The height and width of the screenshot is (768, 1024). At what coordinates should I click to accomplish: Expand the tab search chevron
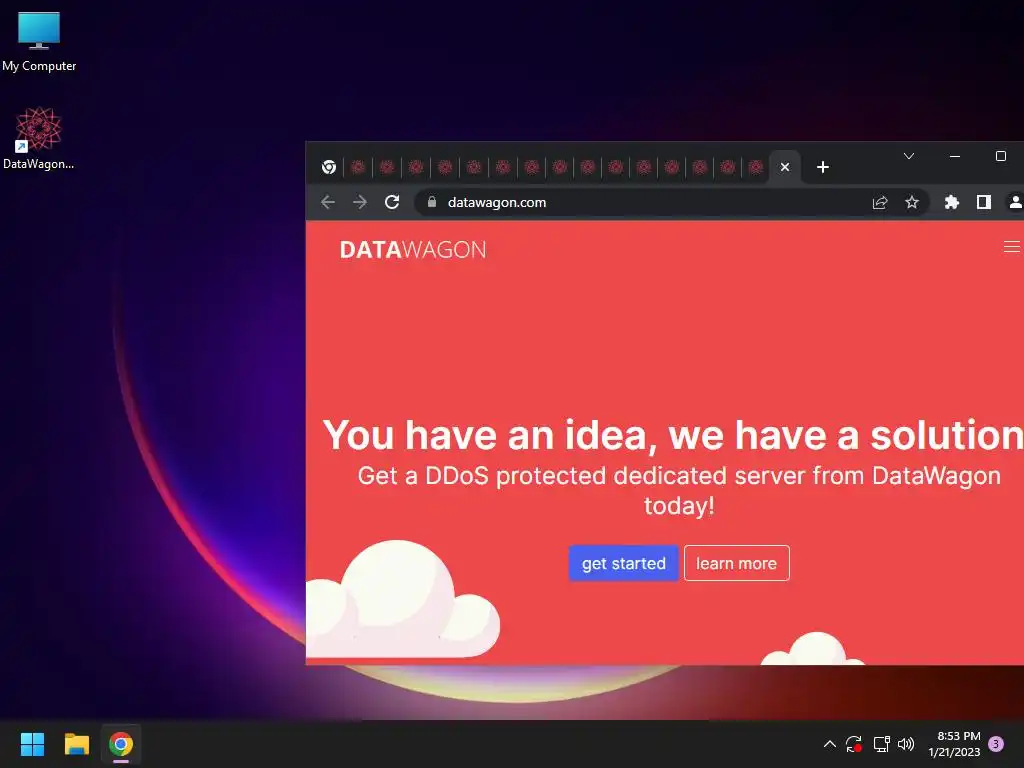pyautogui.click(x=908, y=156)
